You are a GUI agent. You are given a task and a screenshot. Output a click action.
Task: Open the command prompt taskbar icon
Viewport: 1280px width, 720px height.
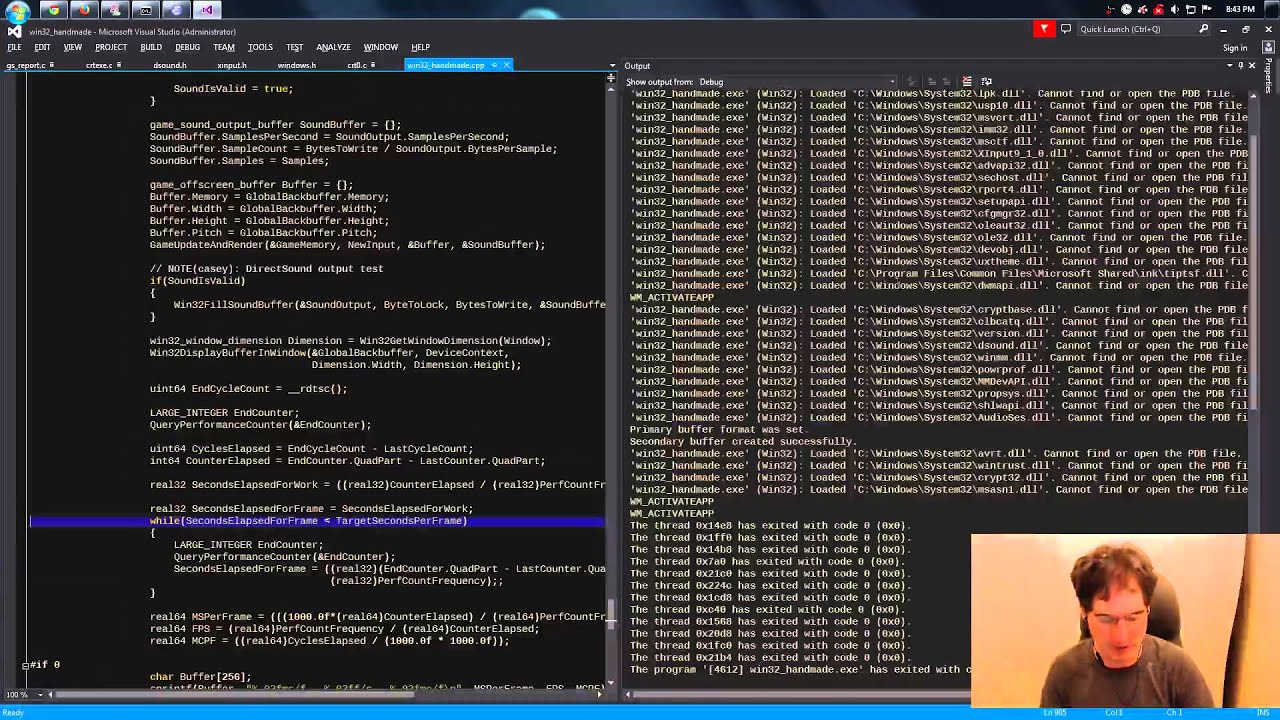[x=146, y=10]
